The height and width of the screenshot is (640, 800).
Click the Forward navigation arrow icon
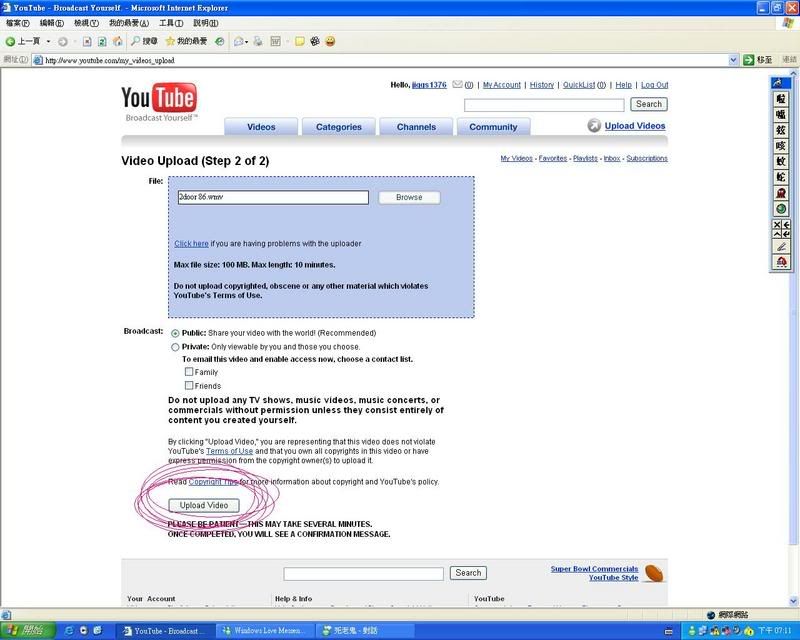(x=63, y=42)
